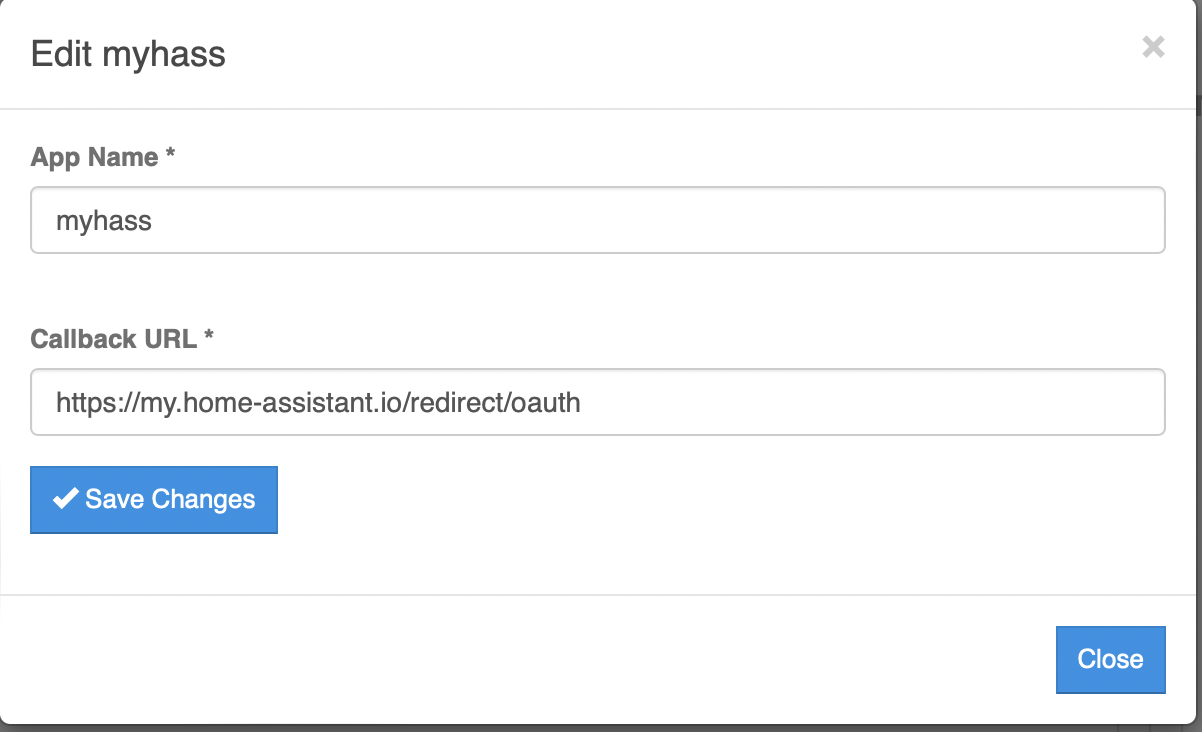The height and width of the screenshot is (732, 1202).
Task: Click Save Changes to store the app settings
Action: click(153, 499)
